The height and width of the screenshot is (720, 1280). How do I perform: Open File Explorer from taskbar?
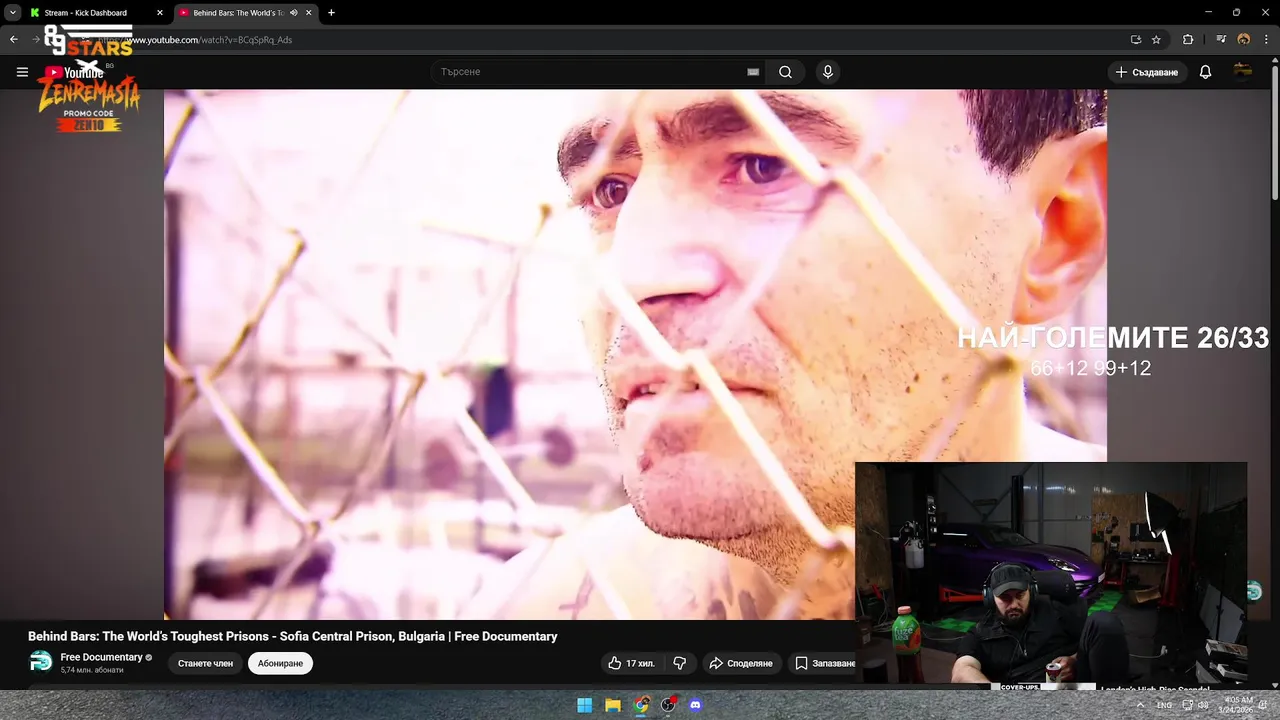coord(613,705)
